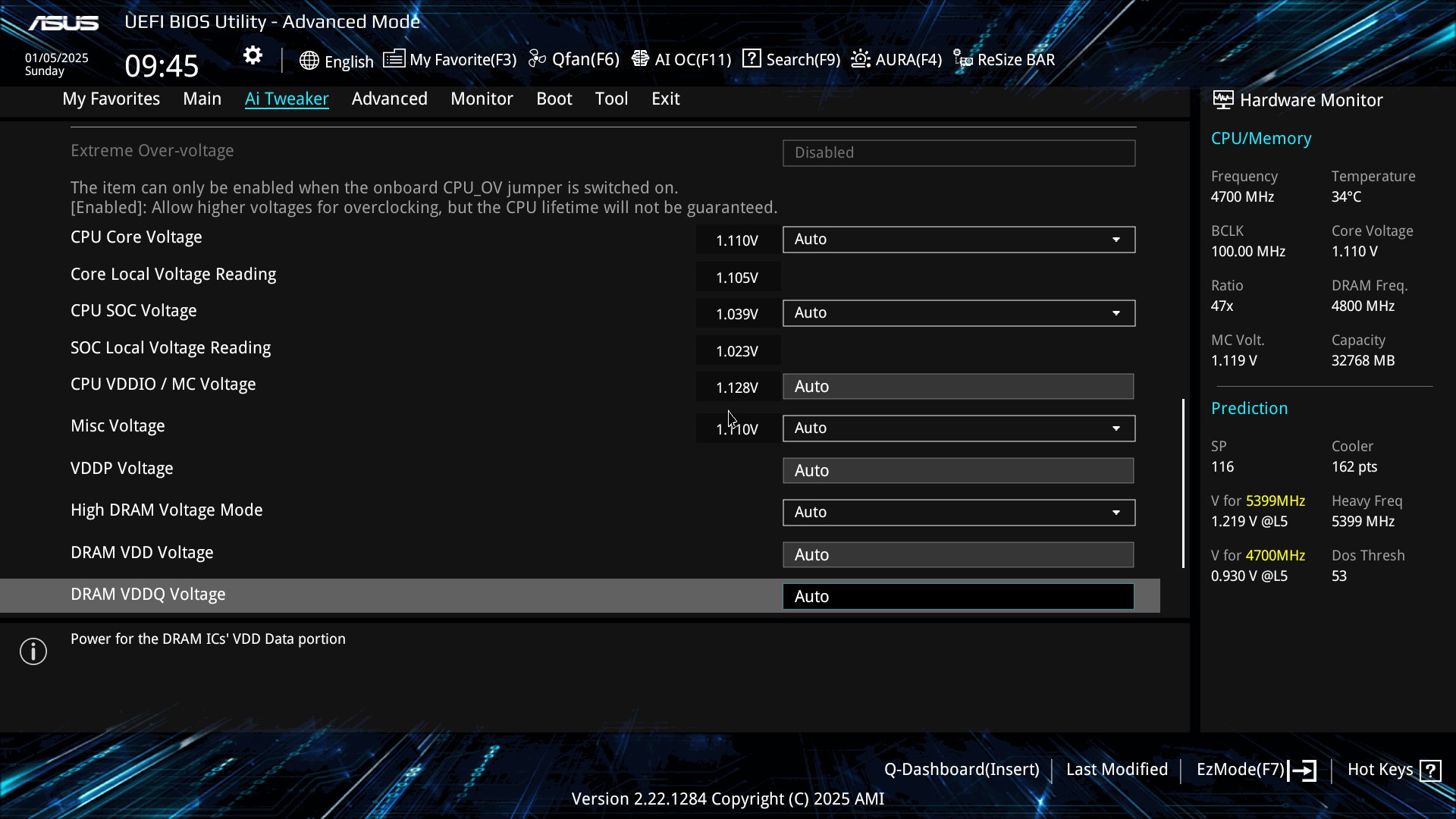This screenshot has height=819, width=1456.
Task: Click the EzMode exit arrow icon
Action: click(x=1302, y=770)
